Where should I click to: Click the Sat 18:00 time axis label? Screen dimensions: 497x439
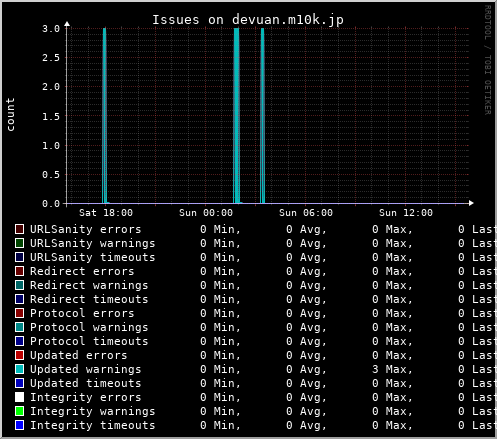(106, 213)
